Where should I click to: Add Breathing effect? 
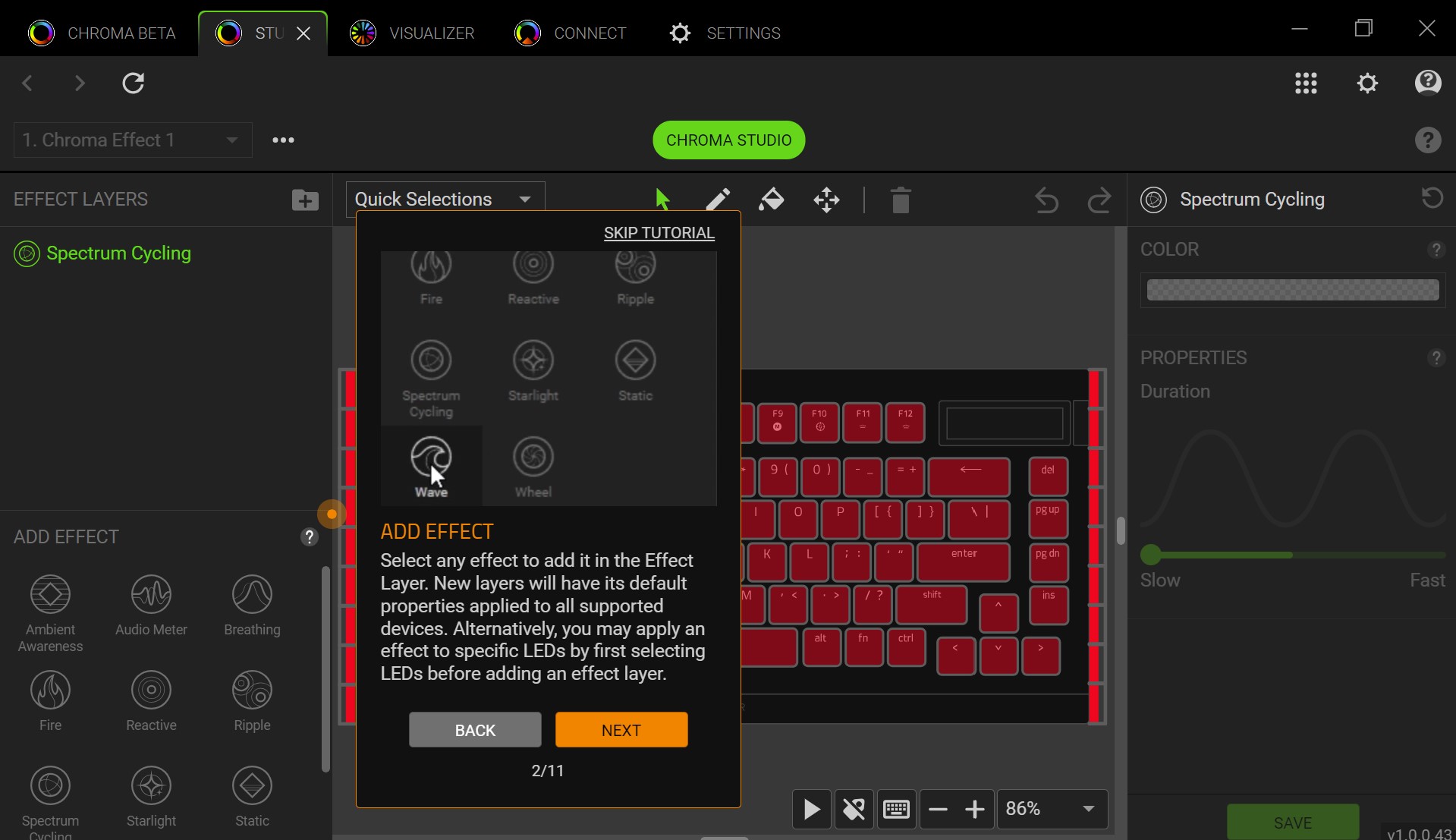[252, 605]
